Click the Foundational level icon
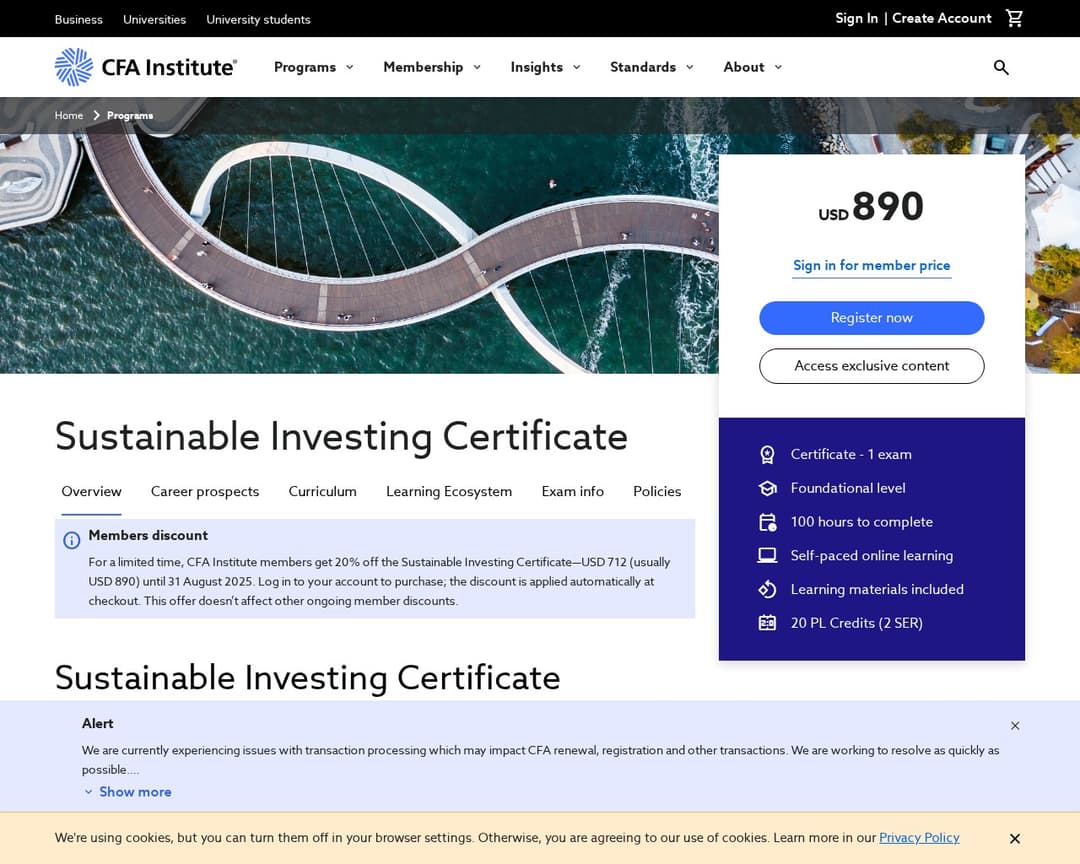1080x864 pixels. (x=767, y=488)
